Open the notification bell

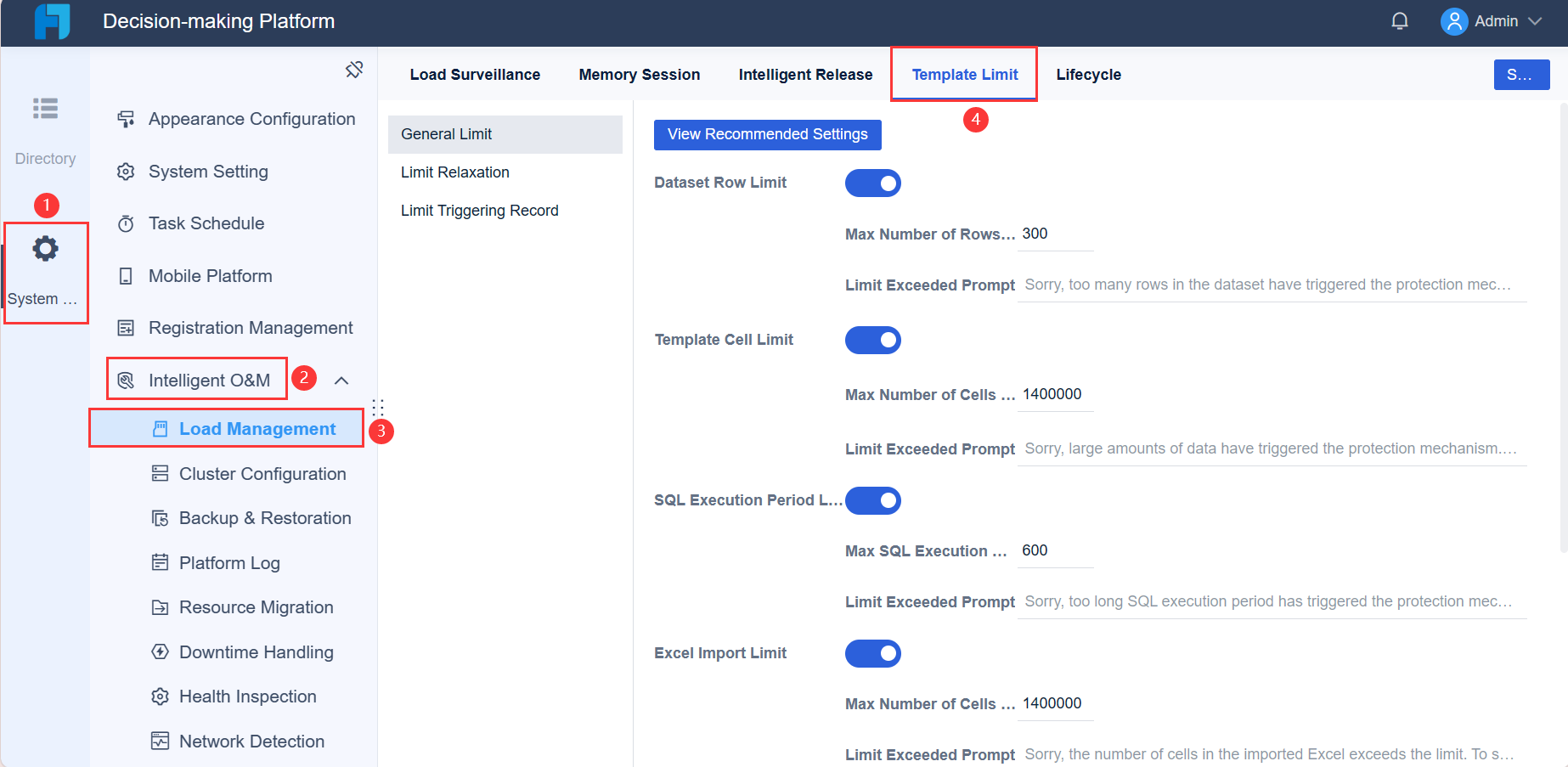coord(1400,20)
